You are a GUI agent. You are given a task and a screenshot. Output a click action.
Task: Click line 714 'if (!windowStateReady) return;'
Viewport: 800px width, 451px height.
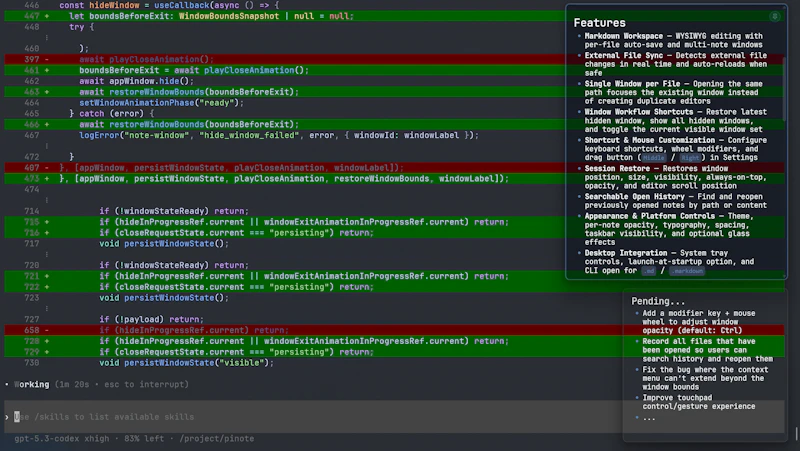click(x=174, y=211)
